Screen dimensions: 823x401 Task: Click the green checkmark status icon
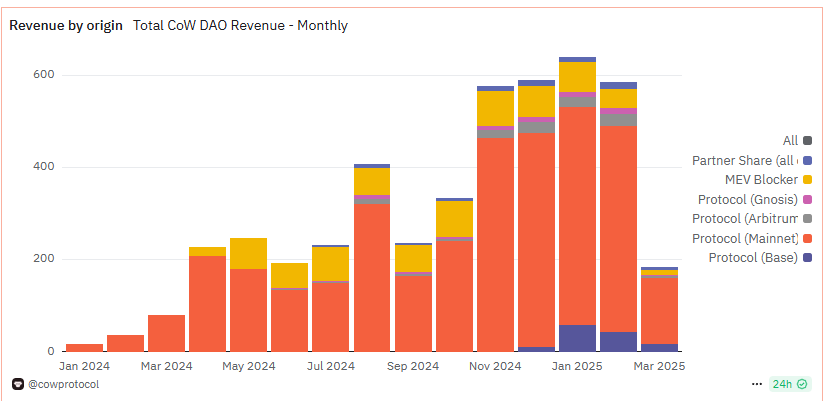coord(804,384)
